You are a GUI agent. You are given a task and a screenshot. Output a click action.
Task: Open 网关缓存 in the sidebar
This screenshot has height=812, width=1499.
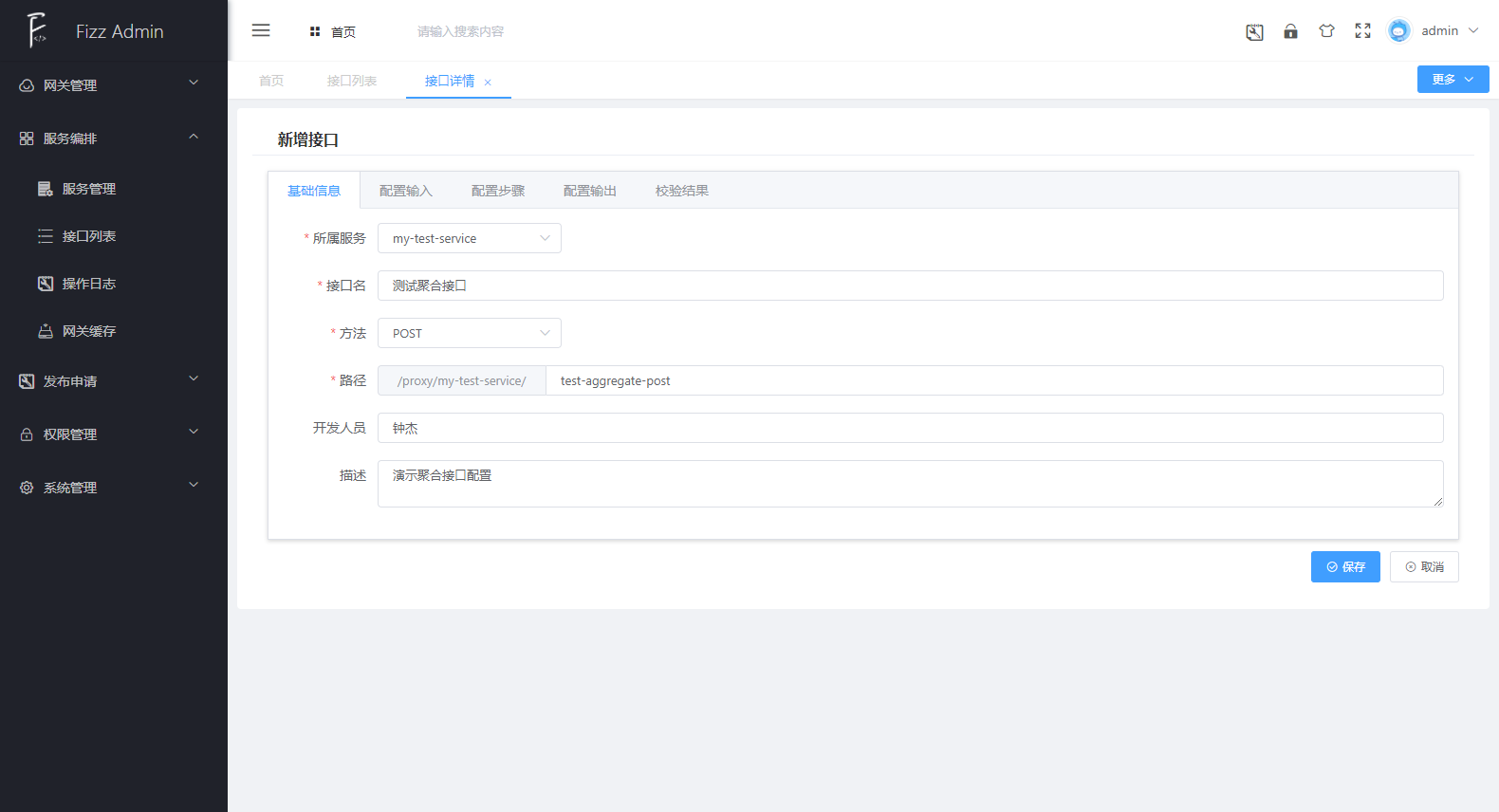click(89, 331)
